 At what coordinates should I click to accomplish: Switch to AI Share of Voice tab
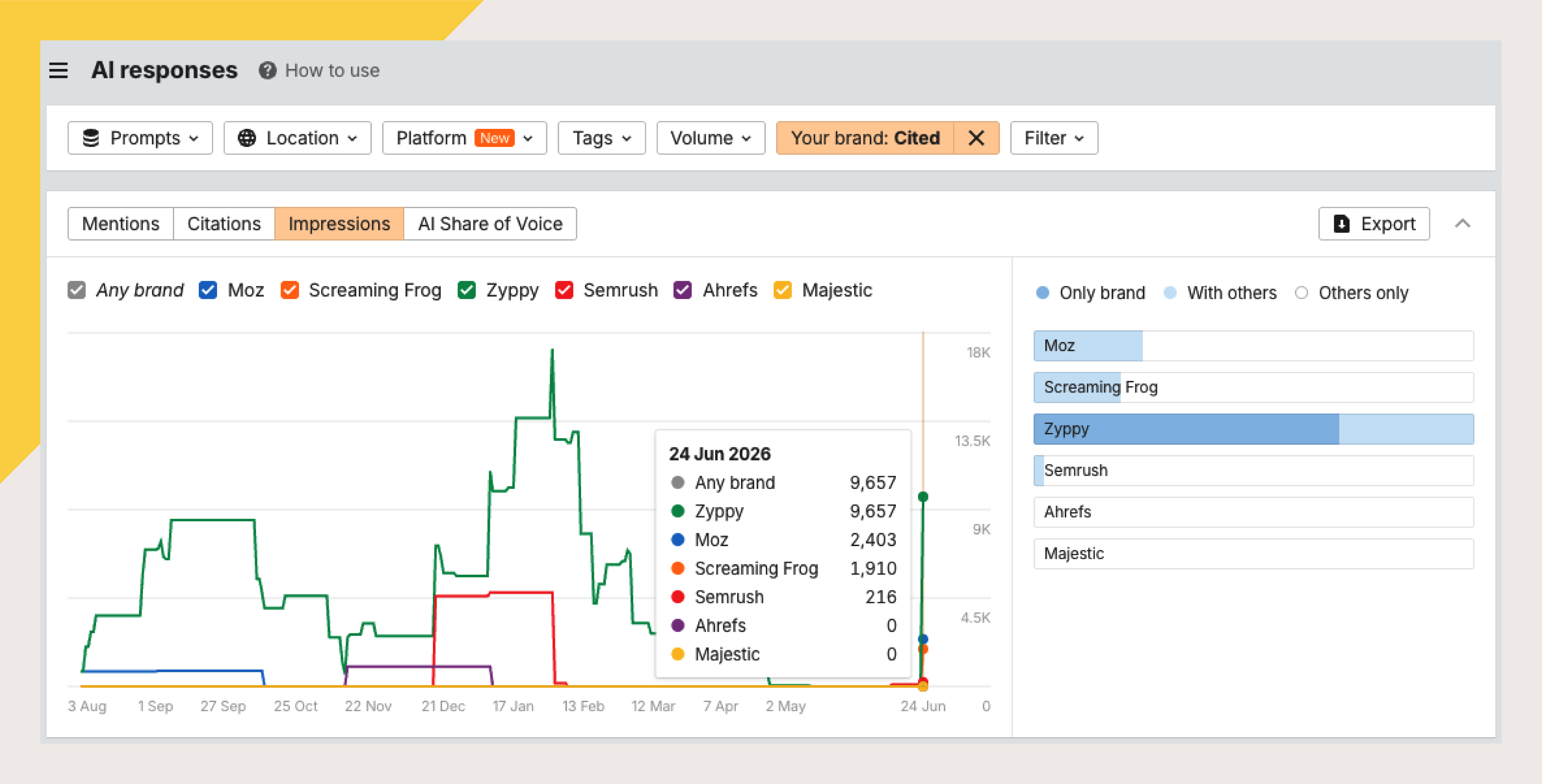[x=490, y=224]
